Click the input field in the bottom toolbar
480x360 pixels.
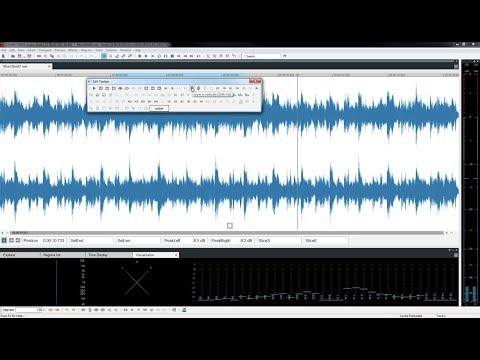[x=29, y=310]
